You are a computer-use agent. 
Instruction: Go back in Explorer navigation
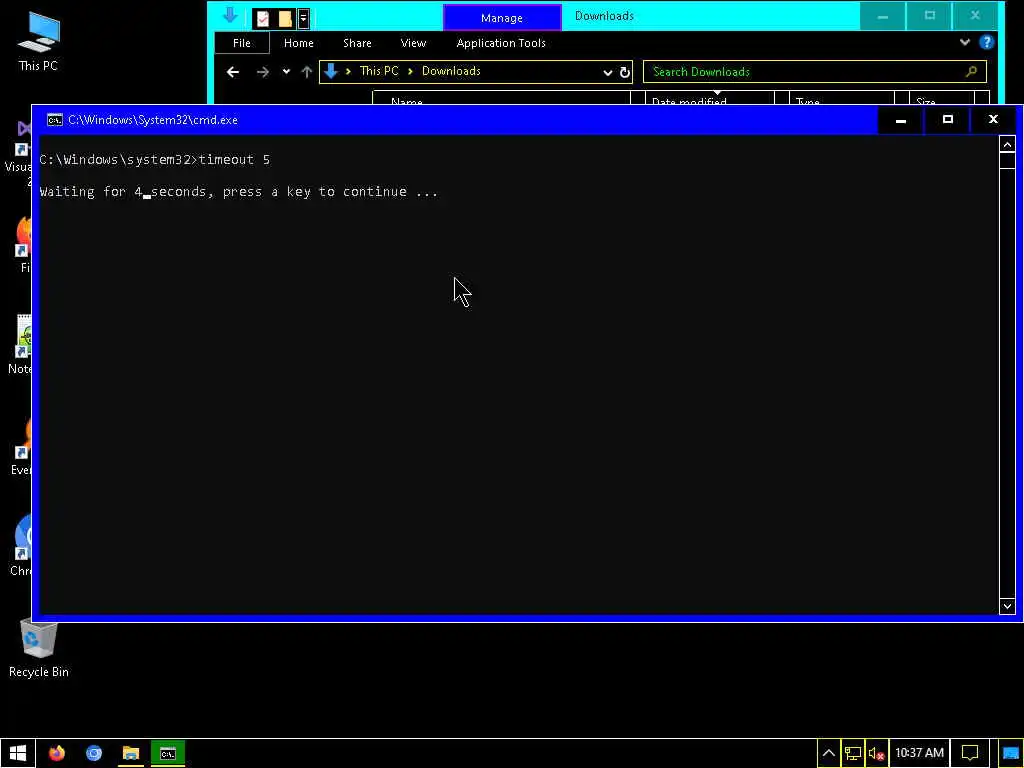[x=232, y=72]
